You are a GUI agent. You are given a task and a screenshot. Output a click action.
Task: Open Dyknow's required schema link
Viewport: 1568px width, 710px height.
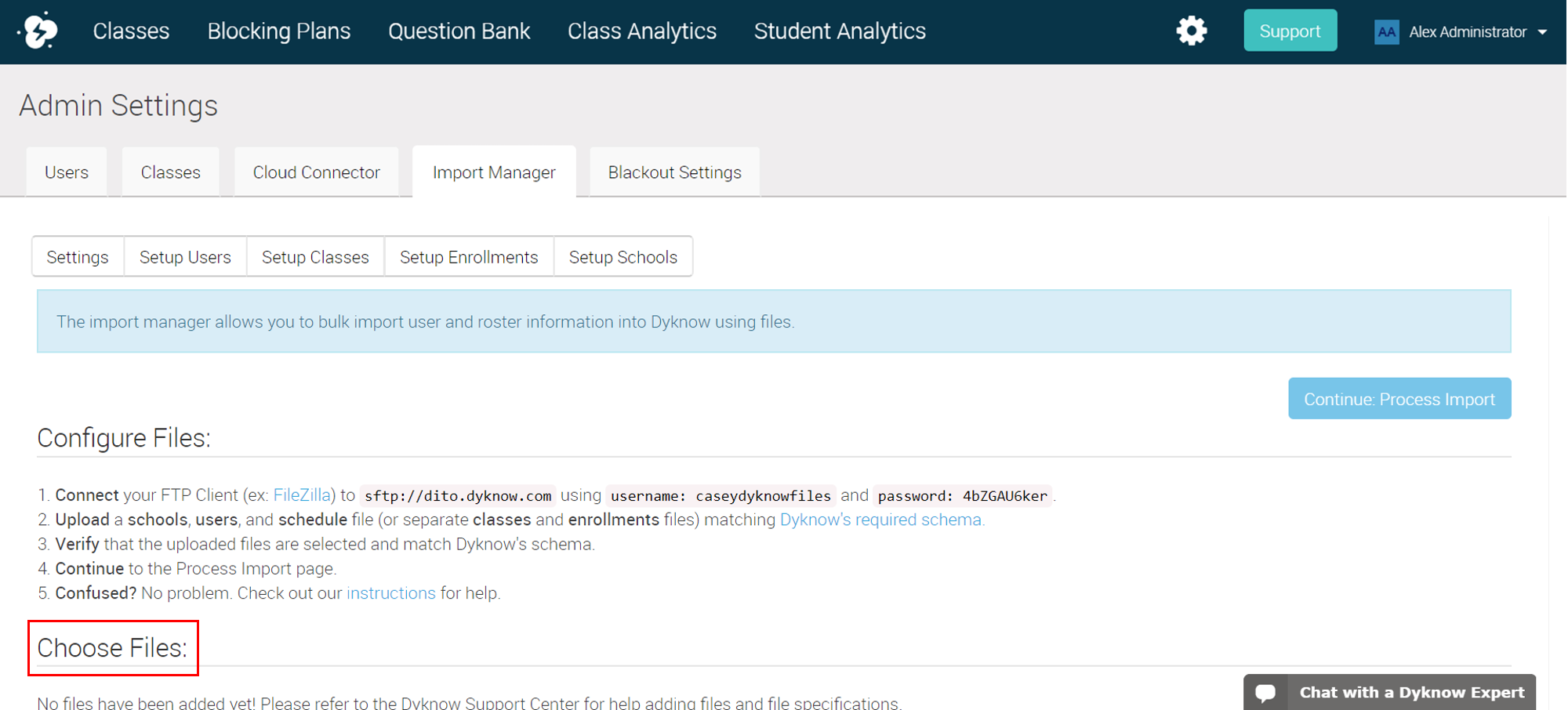click(882, 520)
